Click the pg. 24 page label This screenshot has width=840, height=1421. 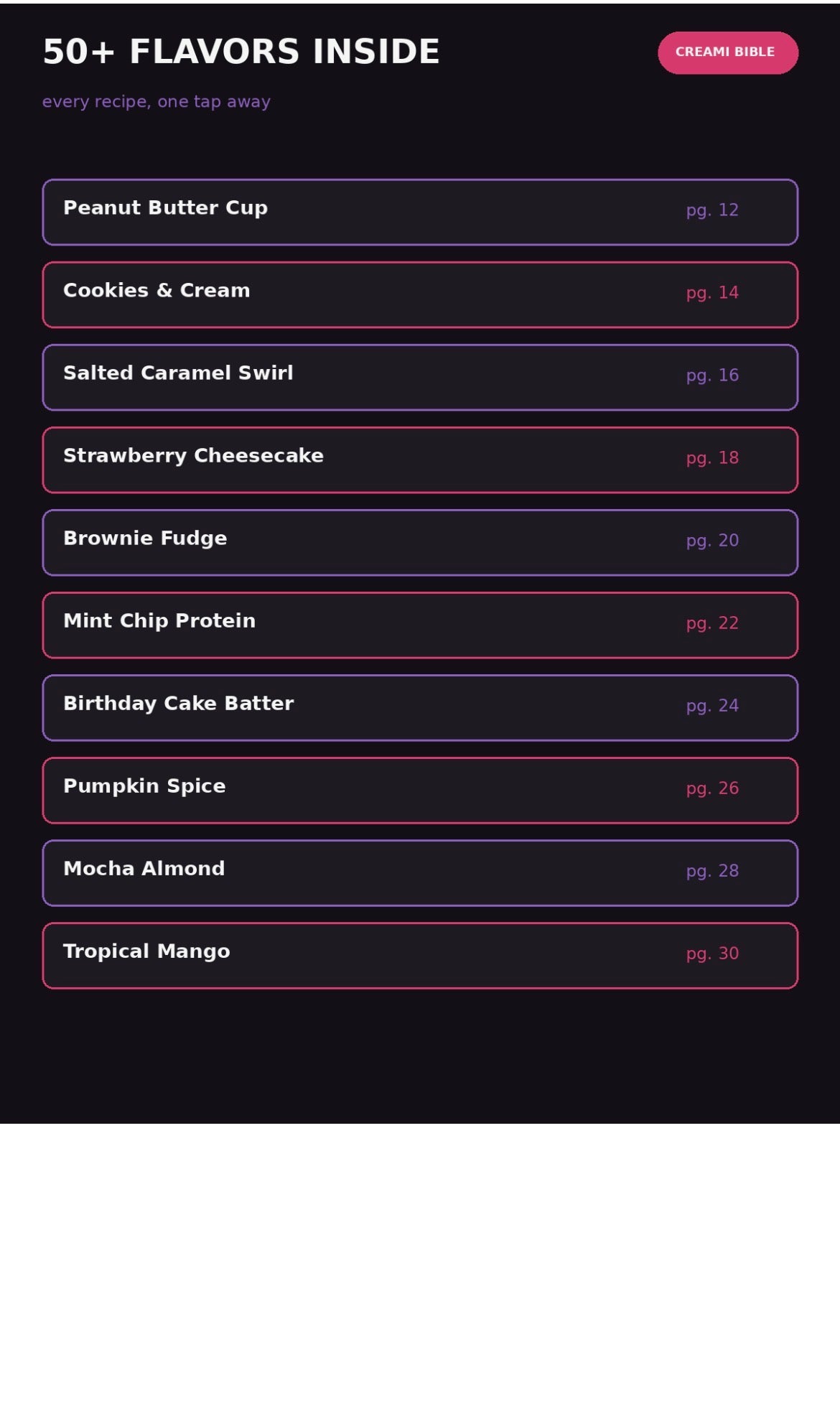coord(712,706)
